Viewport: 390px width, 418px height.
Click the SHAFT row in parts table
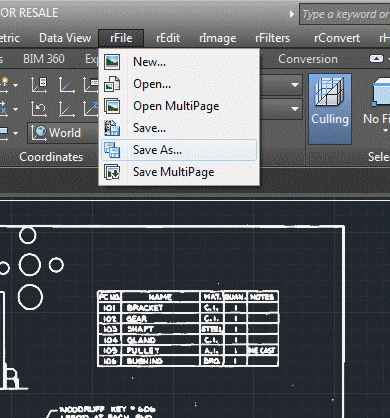(x=188, y=329)
